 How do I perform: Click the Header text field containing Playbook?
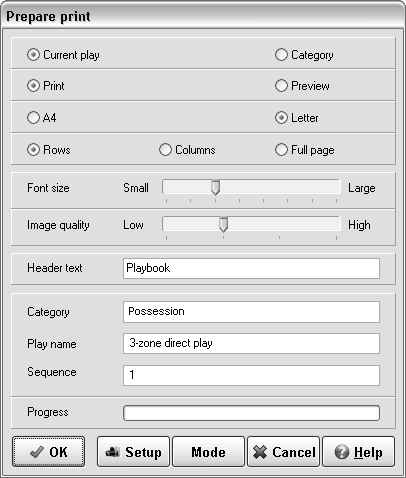pyautogui.click(x=251, y=268)
